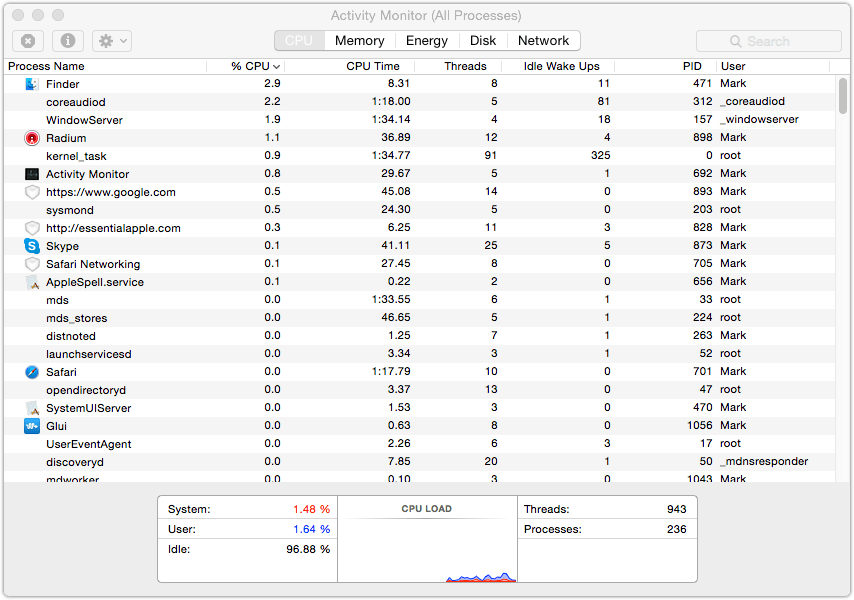Select the launchservicesd process row

click(x=419, y=353)
